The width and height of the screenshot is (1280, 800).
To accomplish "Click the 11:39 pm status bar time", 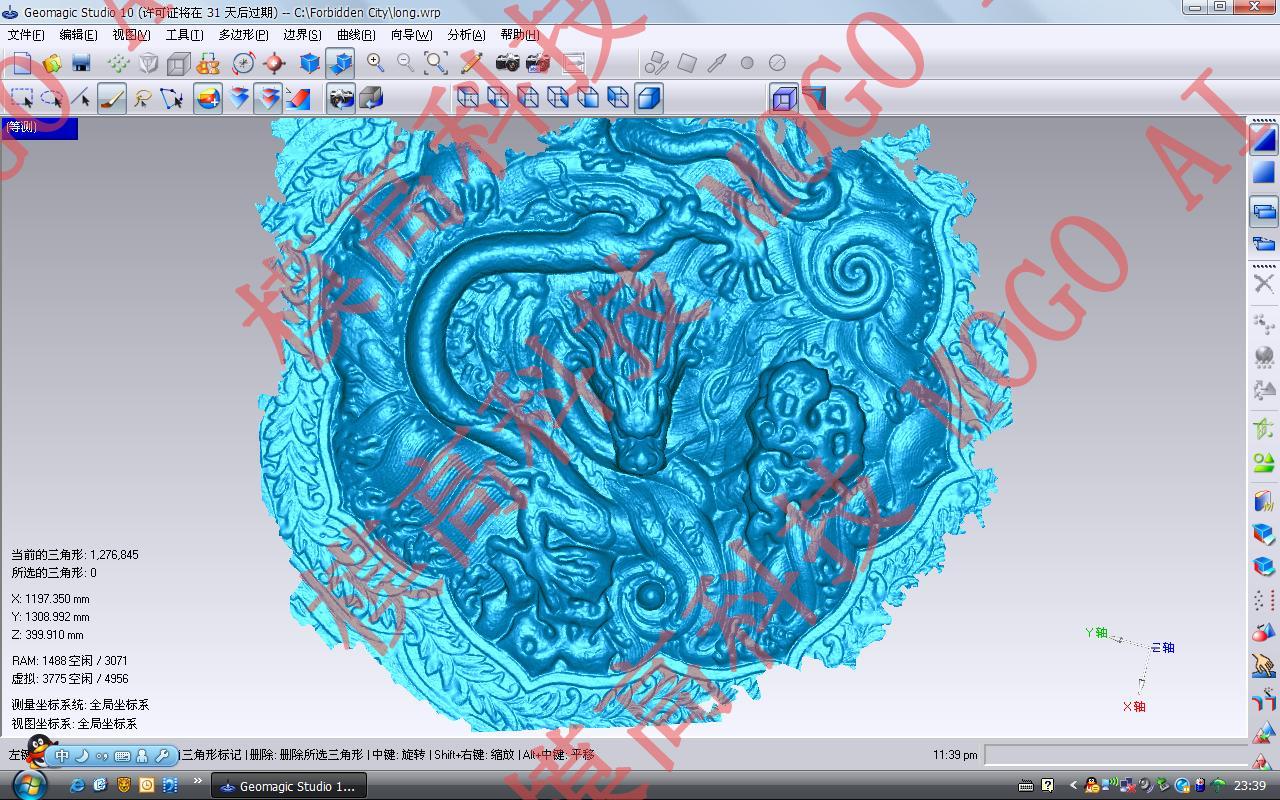I will click(955, 755).
